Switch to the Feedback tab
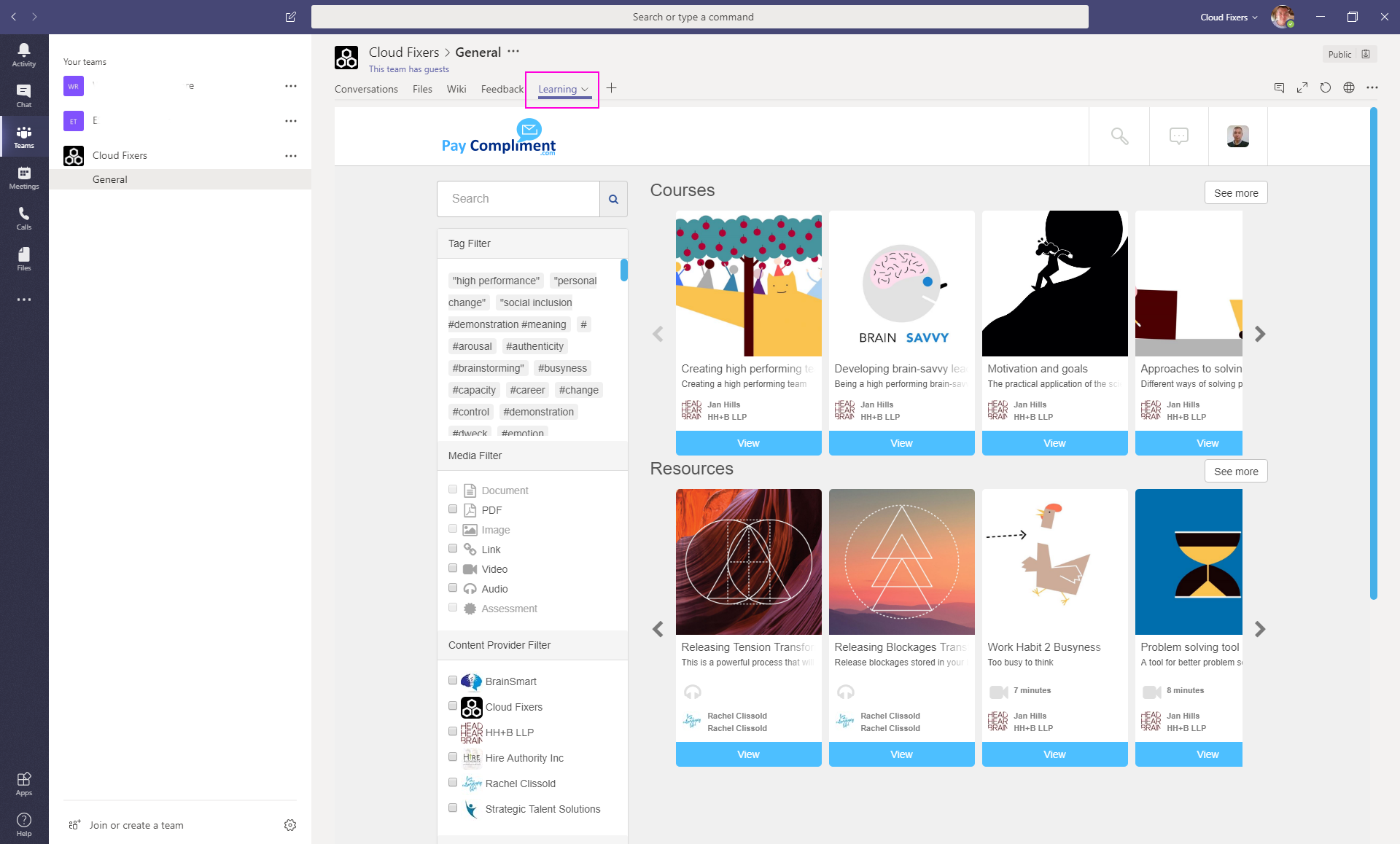The height and width of the screenshot is (844, 1400). (502, 89)
